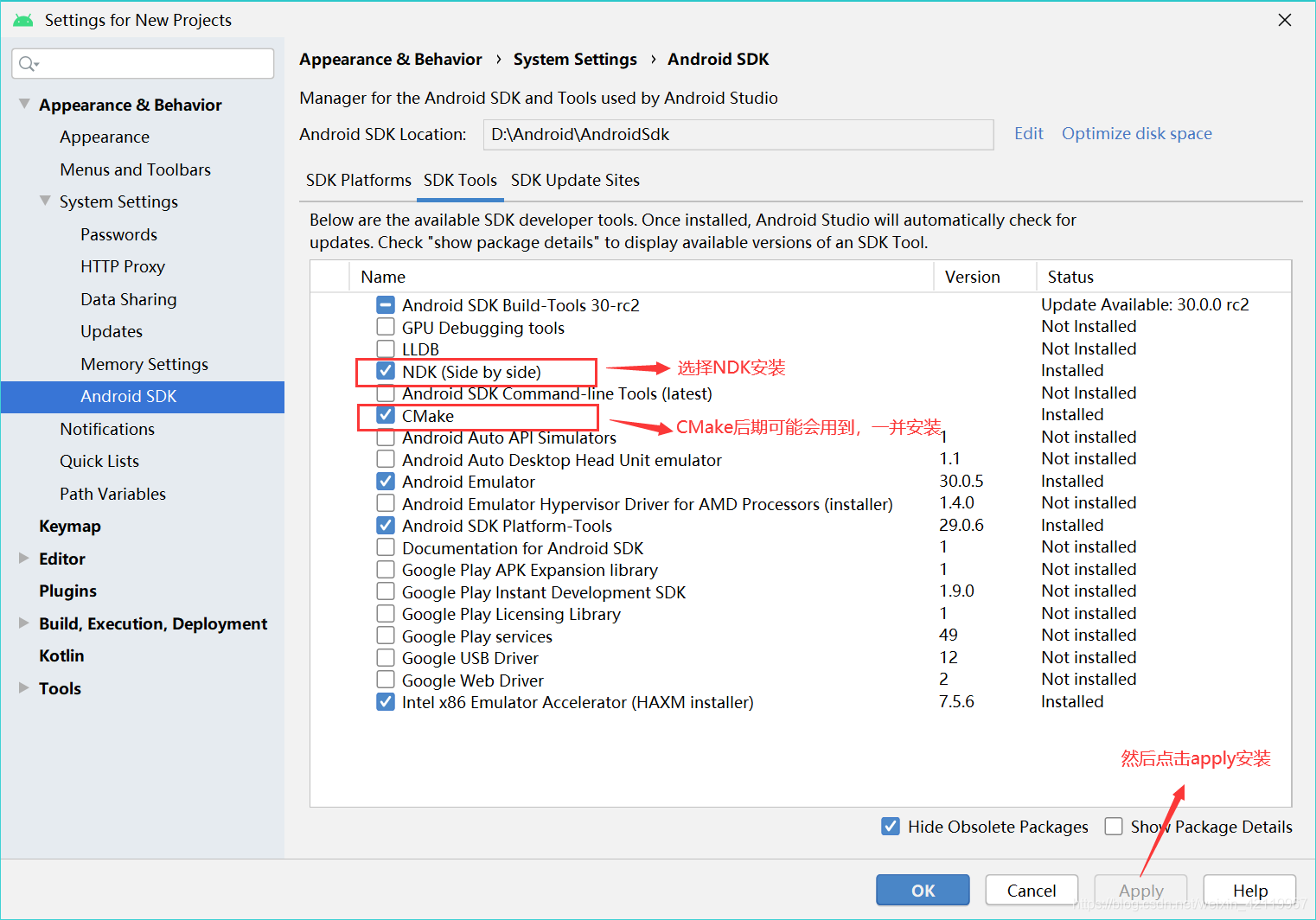Image resolution: width=1316 pixels, height=920 pixels.
Task: Click the Cancel button
Action: coord(1032,891)
